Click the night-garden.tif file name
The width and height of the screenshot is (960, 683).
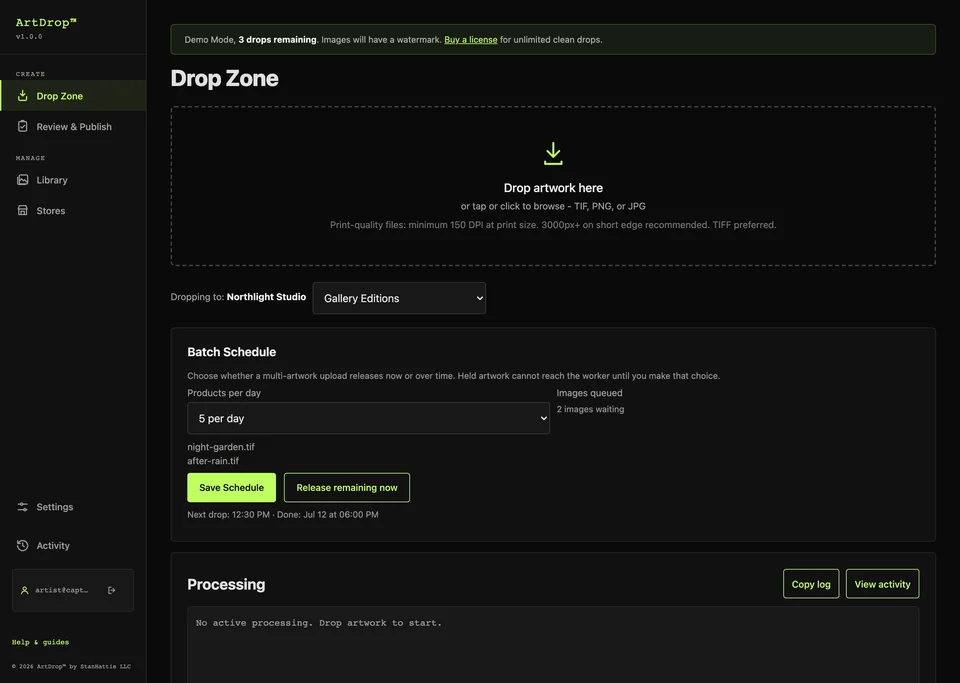221,447
